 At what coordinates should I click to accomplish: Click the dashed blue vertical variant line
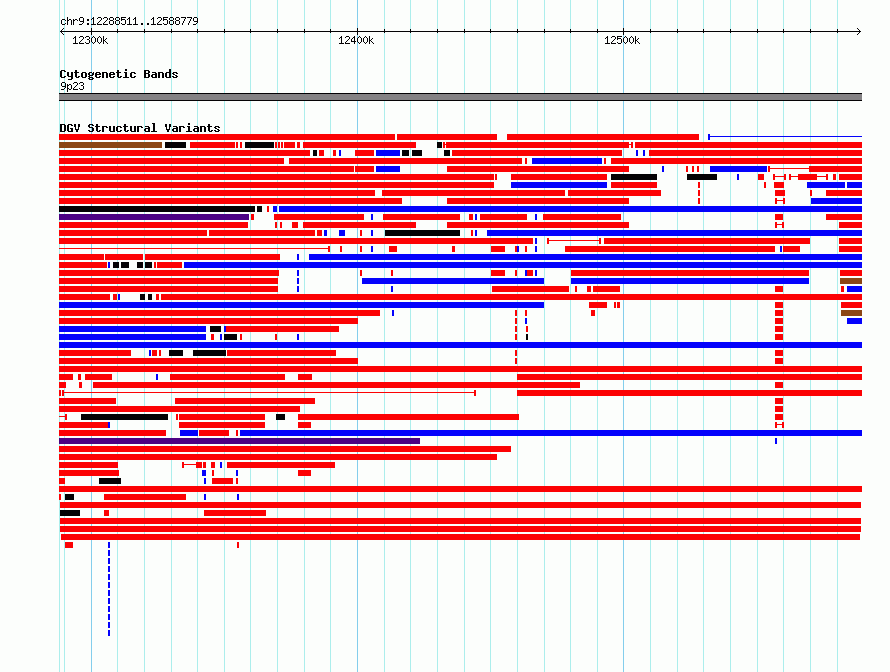coord(109,589)
